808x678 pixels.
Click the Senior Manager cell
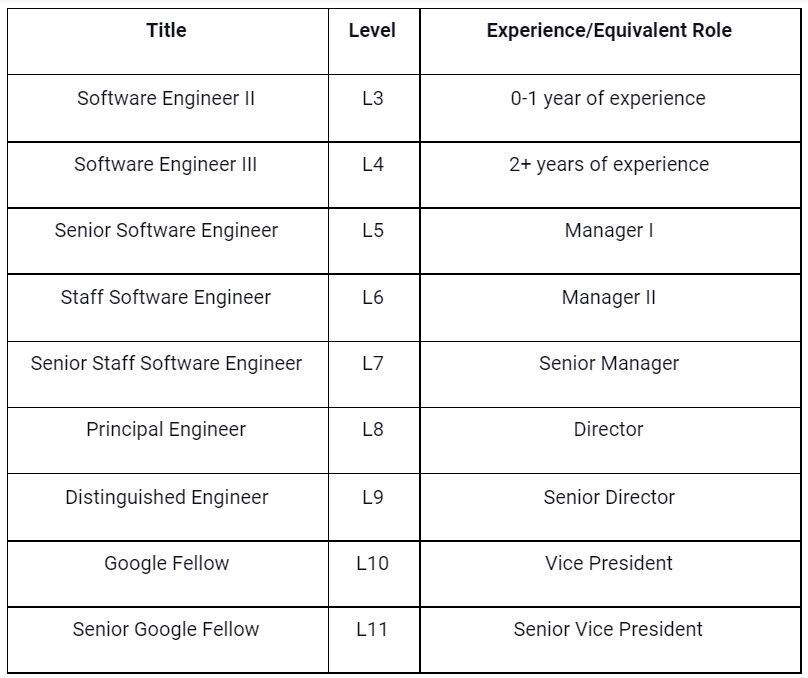pos(609,364)
